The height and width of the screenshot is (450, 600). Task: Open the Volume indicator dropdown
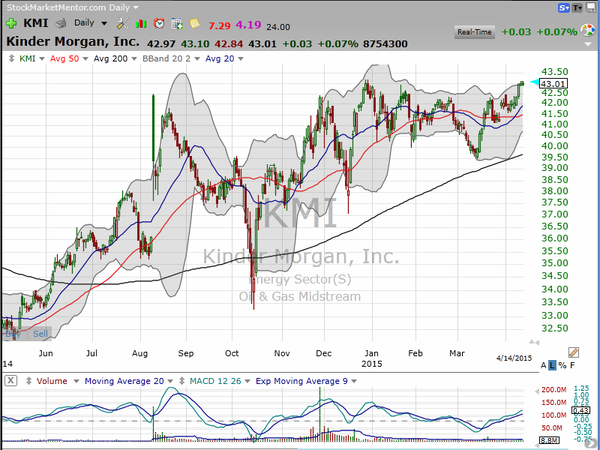[x=76, y=381]
